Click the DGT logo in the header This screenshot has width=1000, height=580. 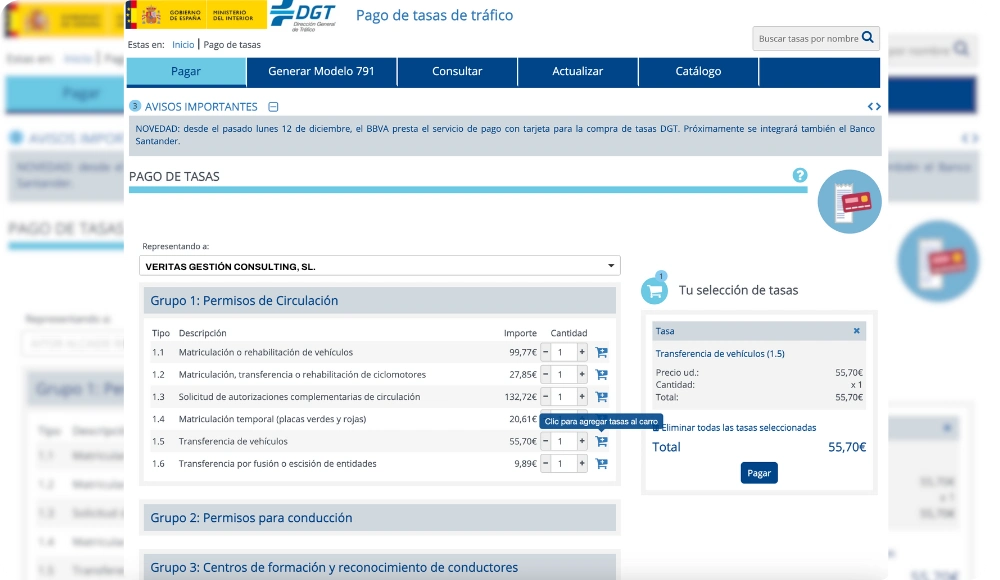pyautogui.click(x=305, y=16)
